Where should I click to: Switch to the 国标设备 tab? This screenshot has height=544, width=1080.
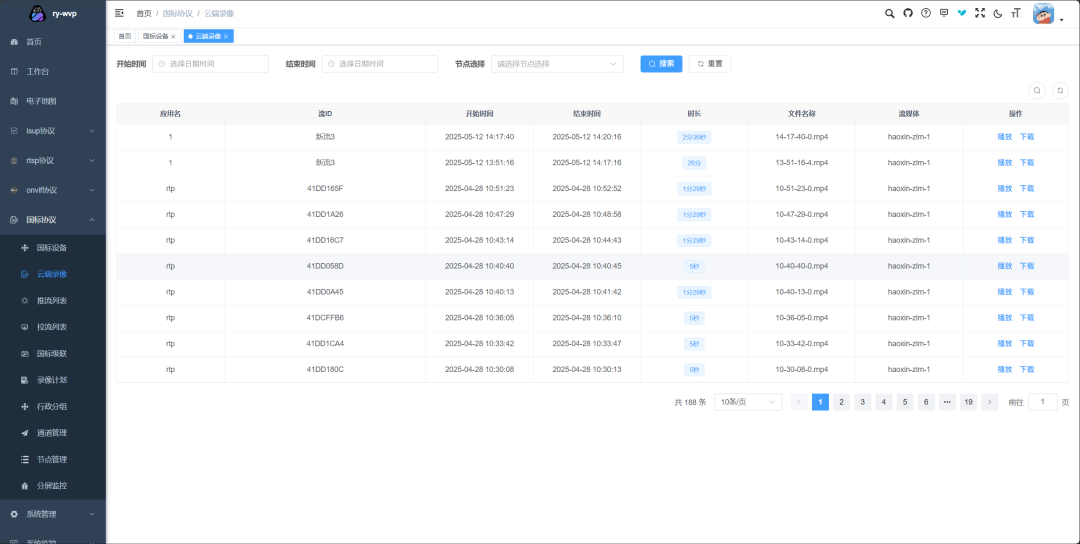point(156,36)
